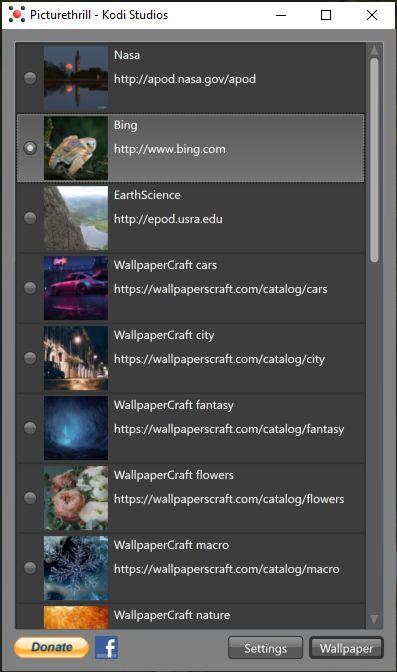This screenshot has width=397, height=672.
Task: Click the wallpaperscraft.com/catalog/macro URL text
Action: (226, 569)
